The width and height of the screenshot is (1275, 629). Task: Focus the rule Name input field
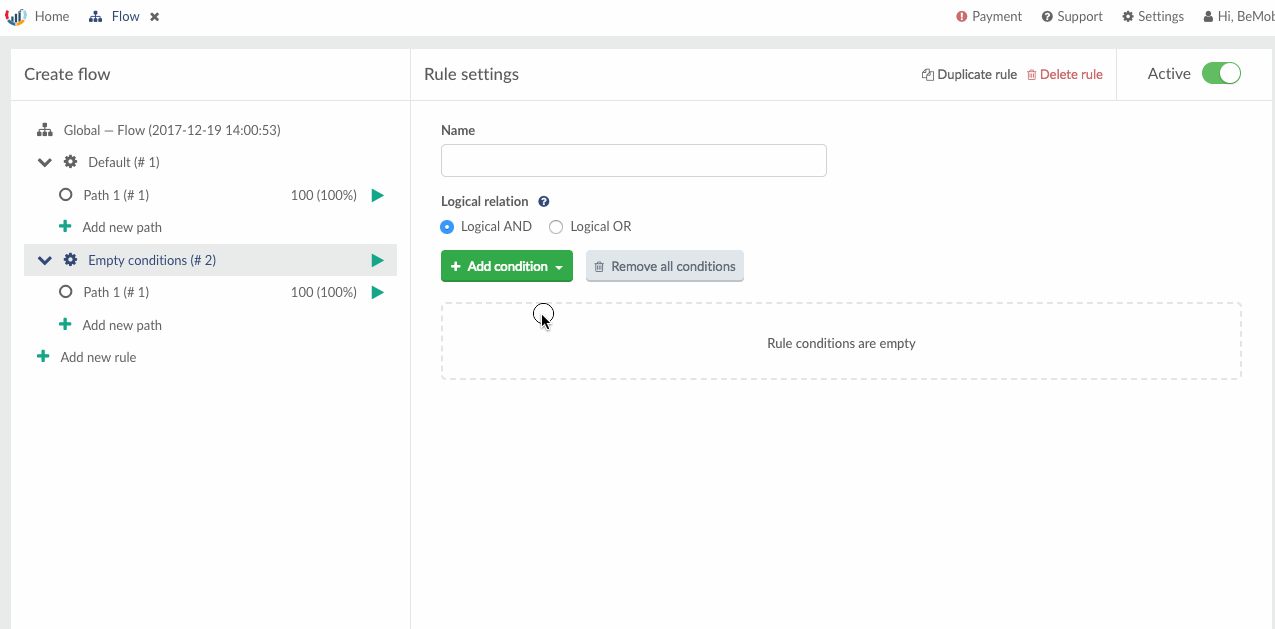coord(634,160)
